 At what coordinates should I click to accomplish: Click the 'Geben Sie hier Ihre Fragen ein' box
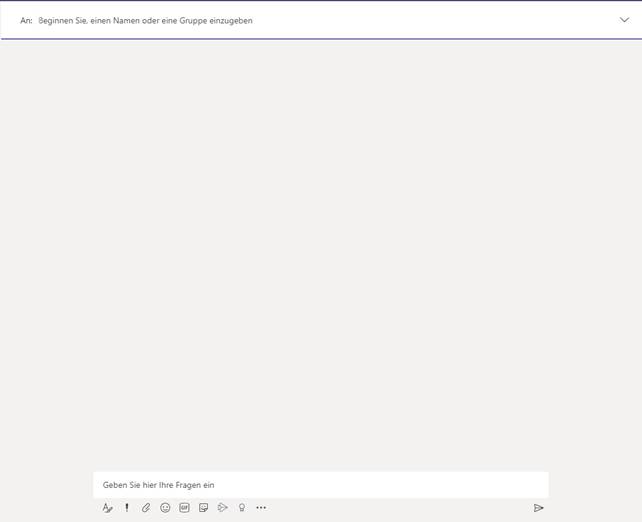click(x=321, y=485)
